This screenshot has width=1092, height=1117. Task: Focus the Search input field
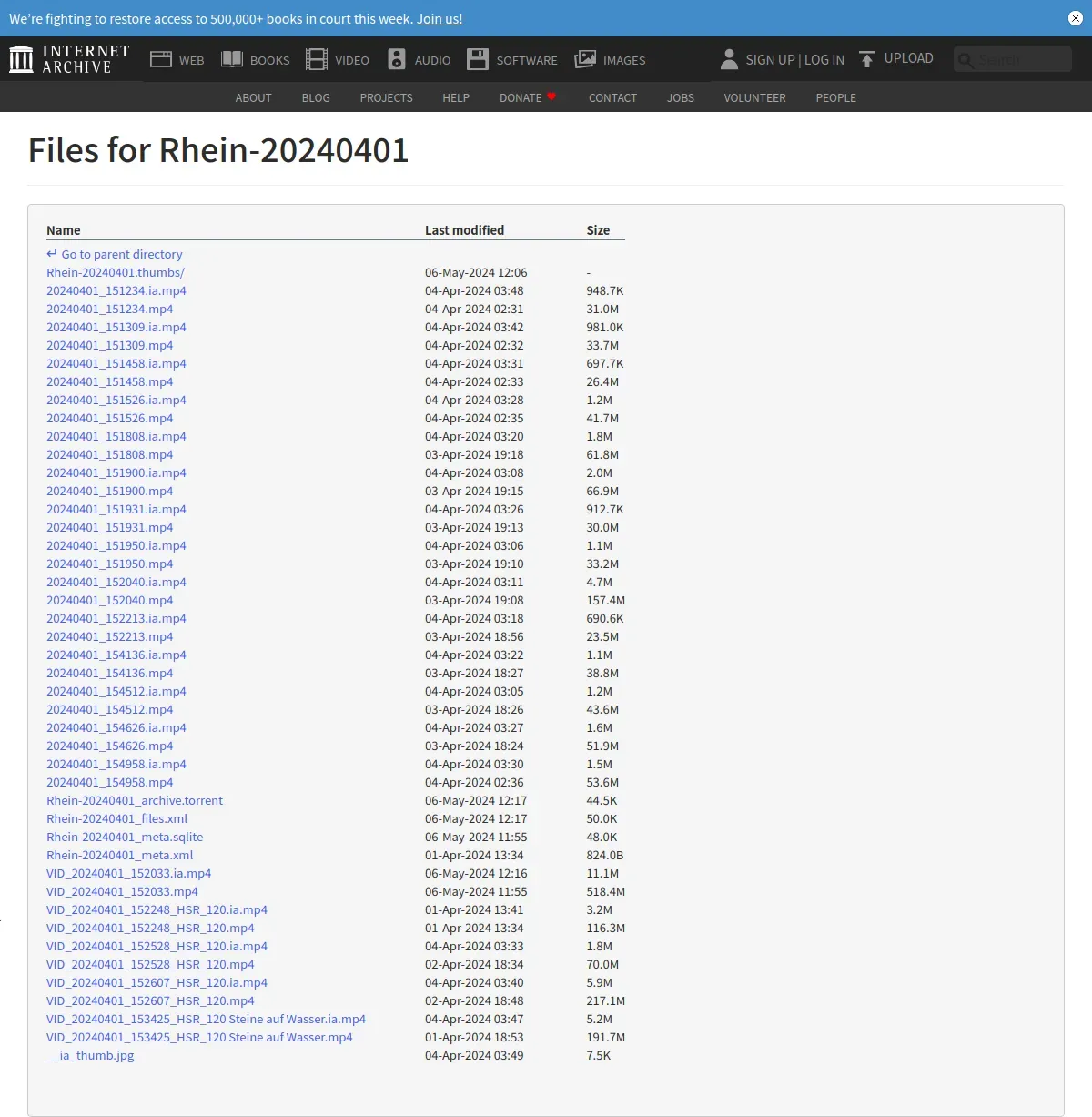1013,59
